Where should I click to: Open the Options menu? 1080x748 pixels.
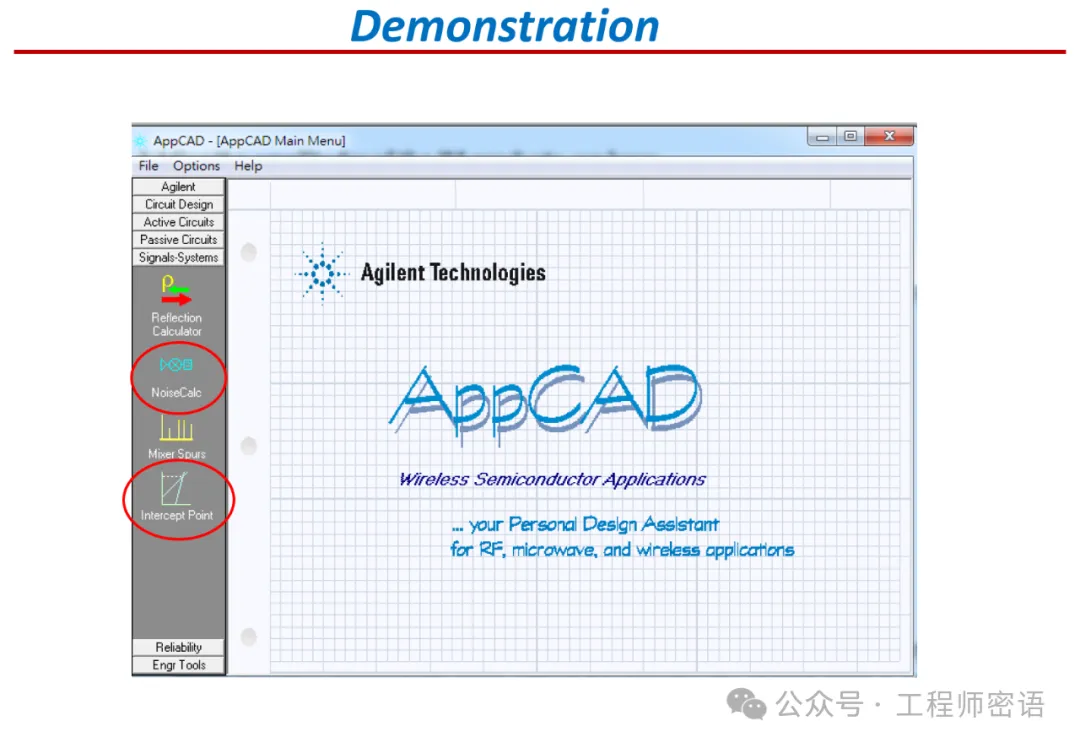pos(196,166)
